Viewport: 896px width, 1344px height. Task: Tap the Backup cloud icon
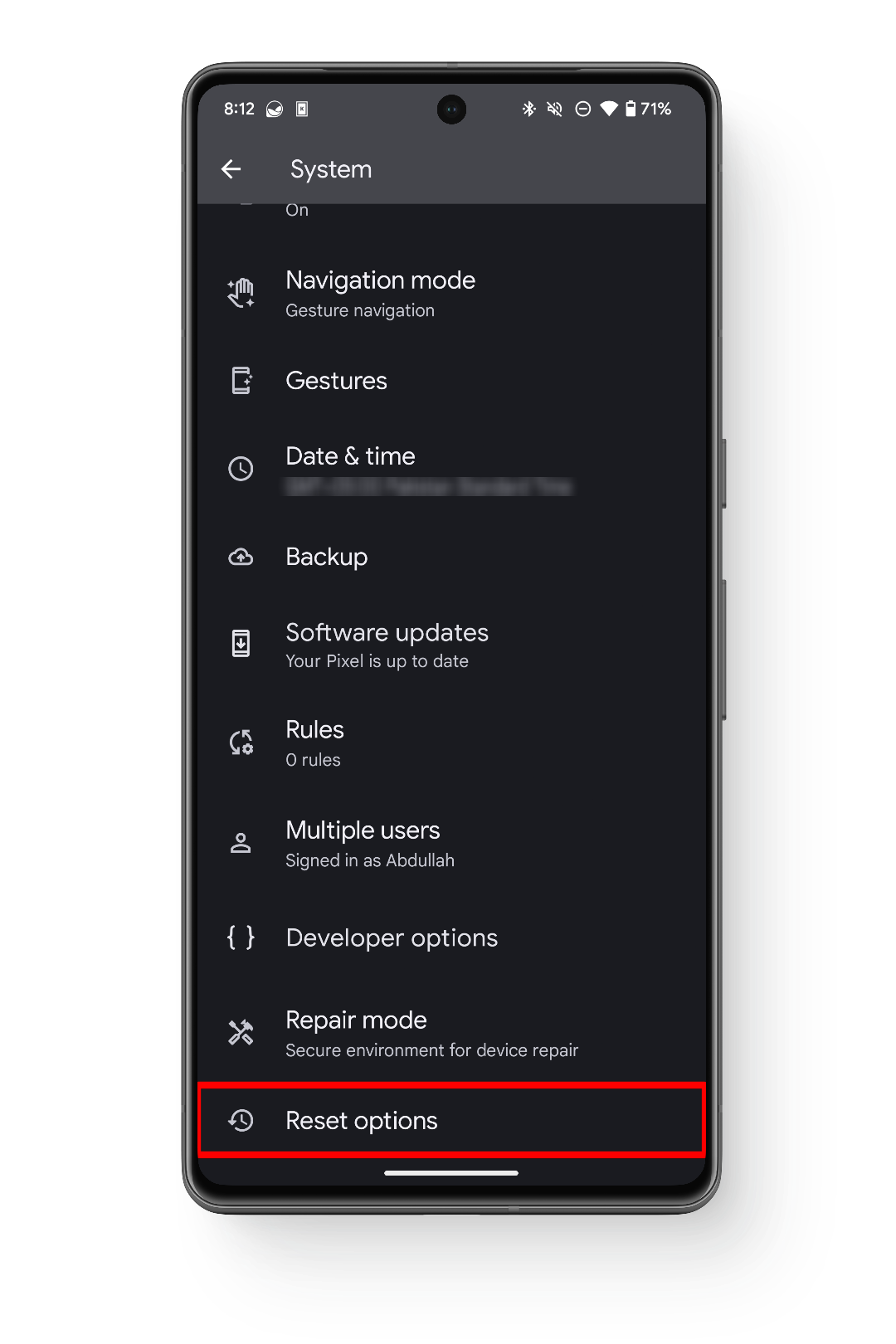[x=241, y=557]
